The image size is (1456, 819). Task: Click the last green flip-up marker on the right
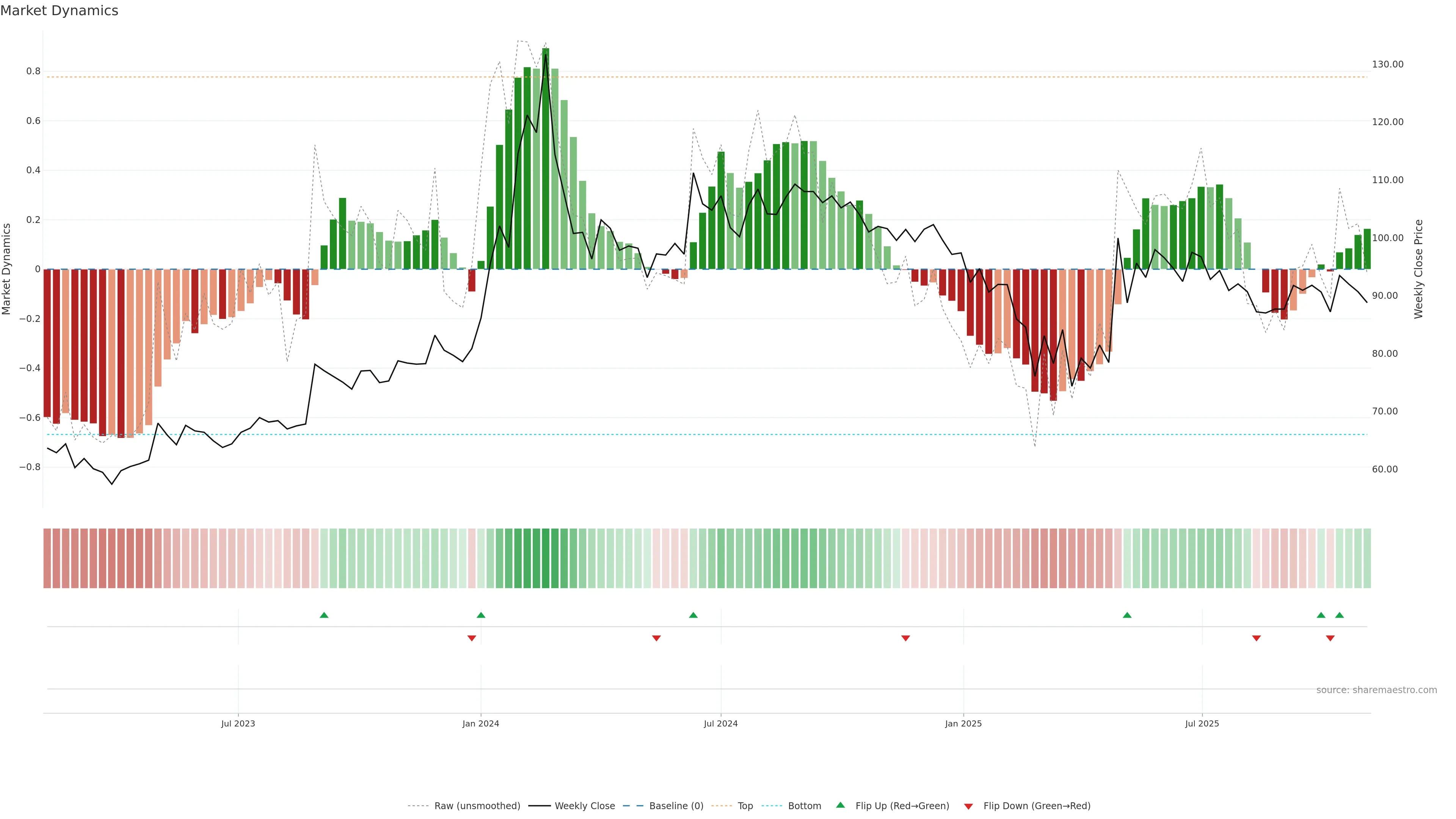pyautogui.click(x=1339, y=615)
